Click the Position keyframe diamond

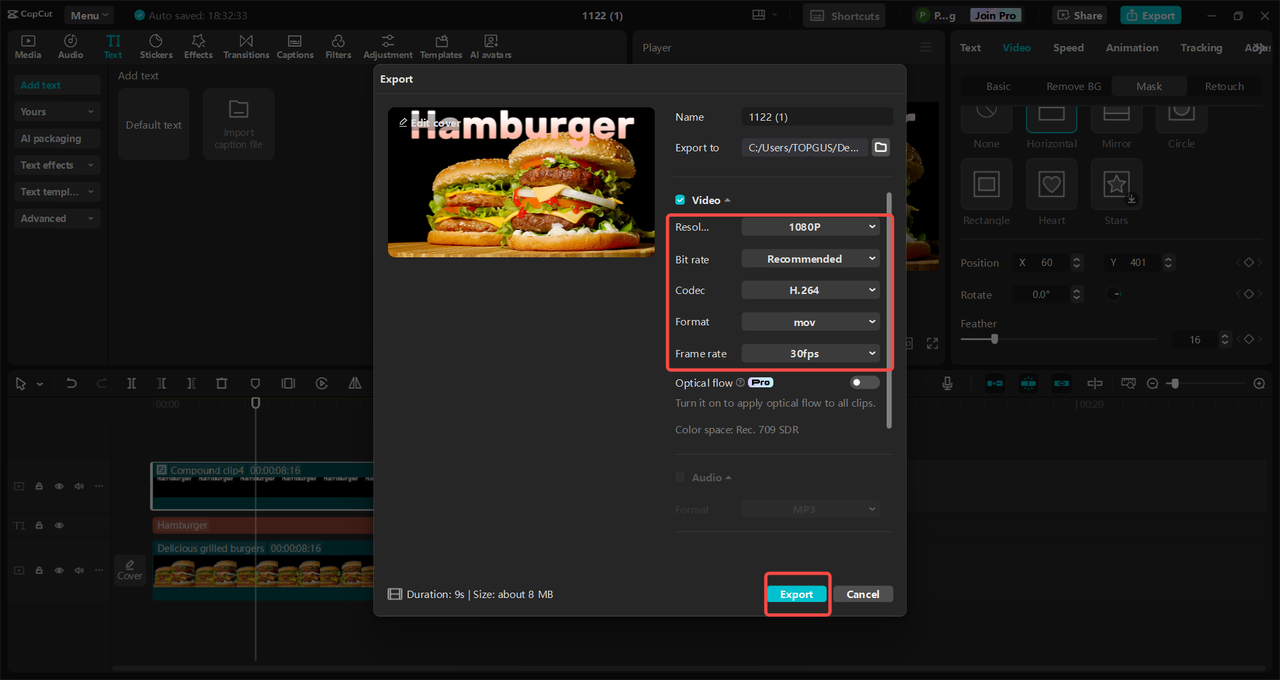click(1248, 262)
